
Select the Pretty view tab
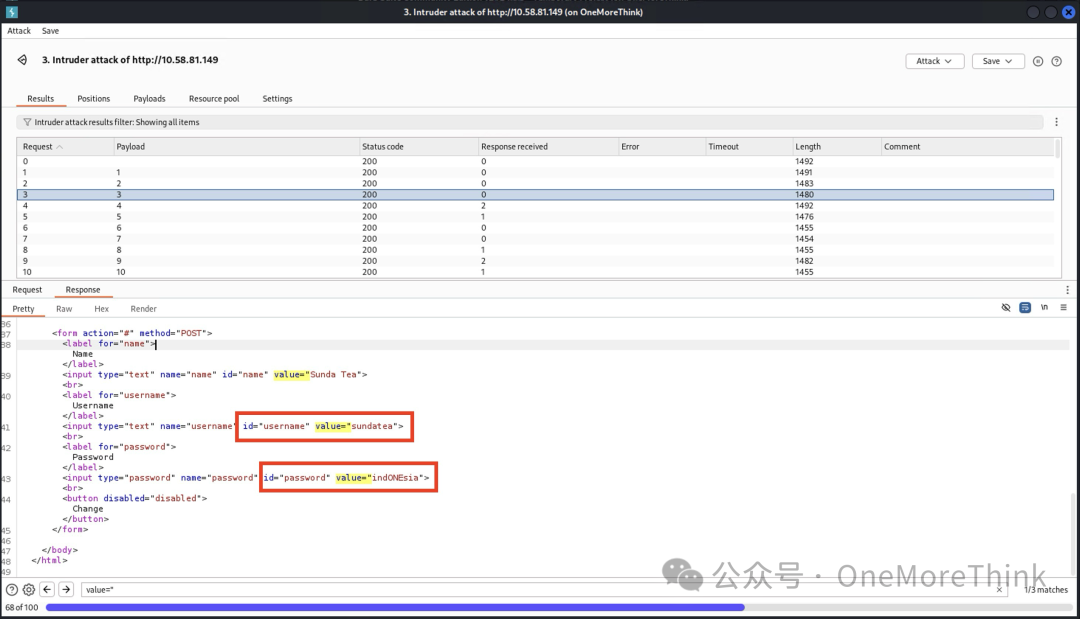[x=23, y=308]
